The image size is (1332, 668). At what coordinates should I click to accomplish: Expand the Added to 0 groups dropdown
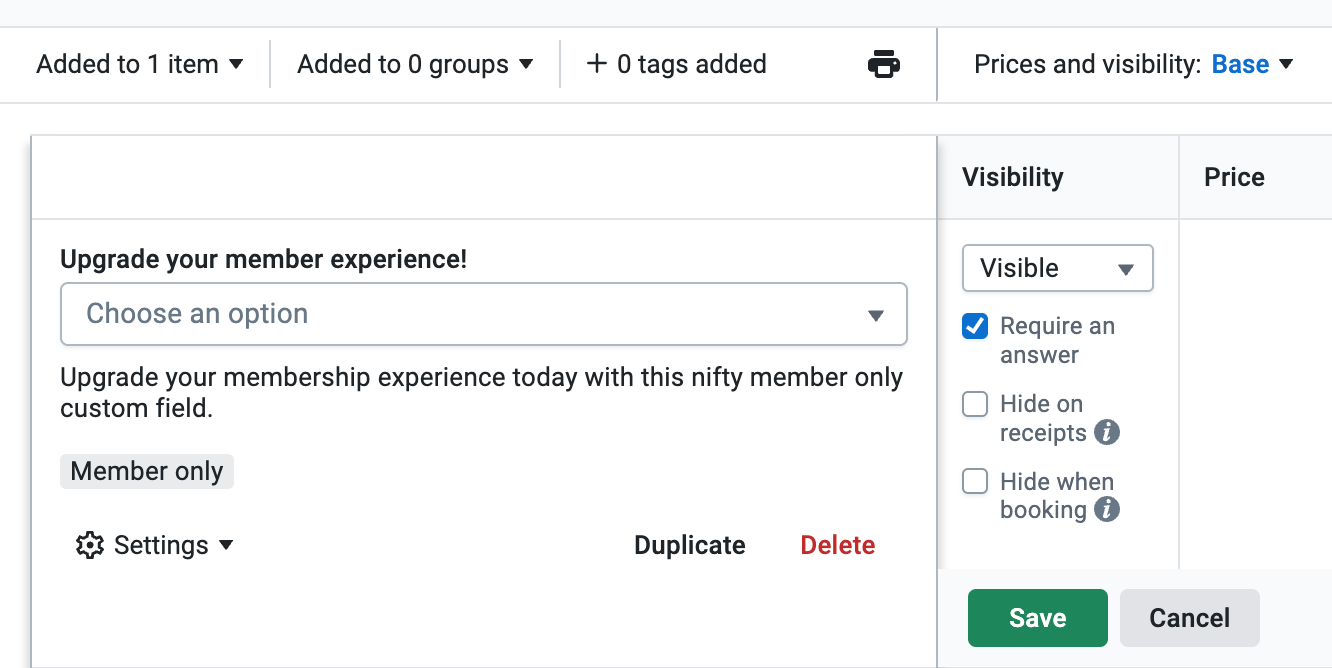[x=415, y=64]
